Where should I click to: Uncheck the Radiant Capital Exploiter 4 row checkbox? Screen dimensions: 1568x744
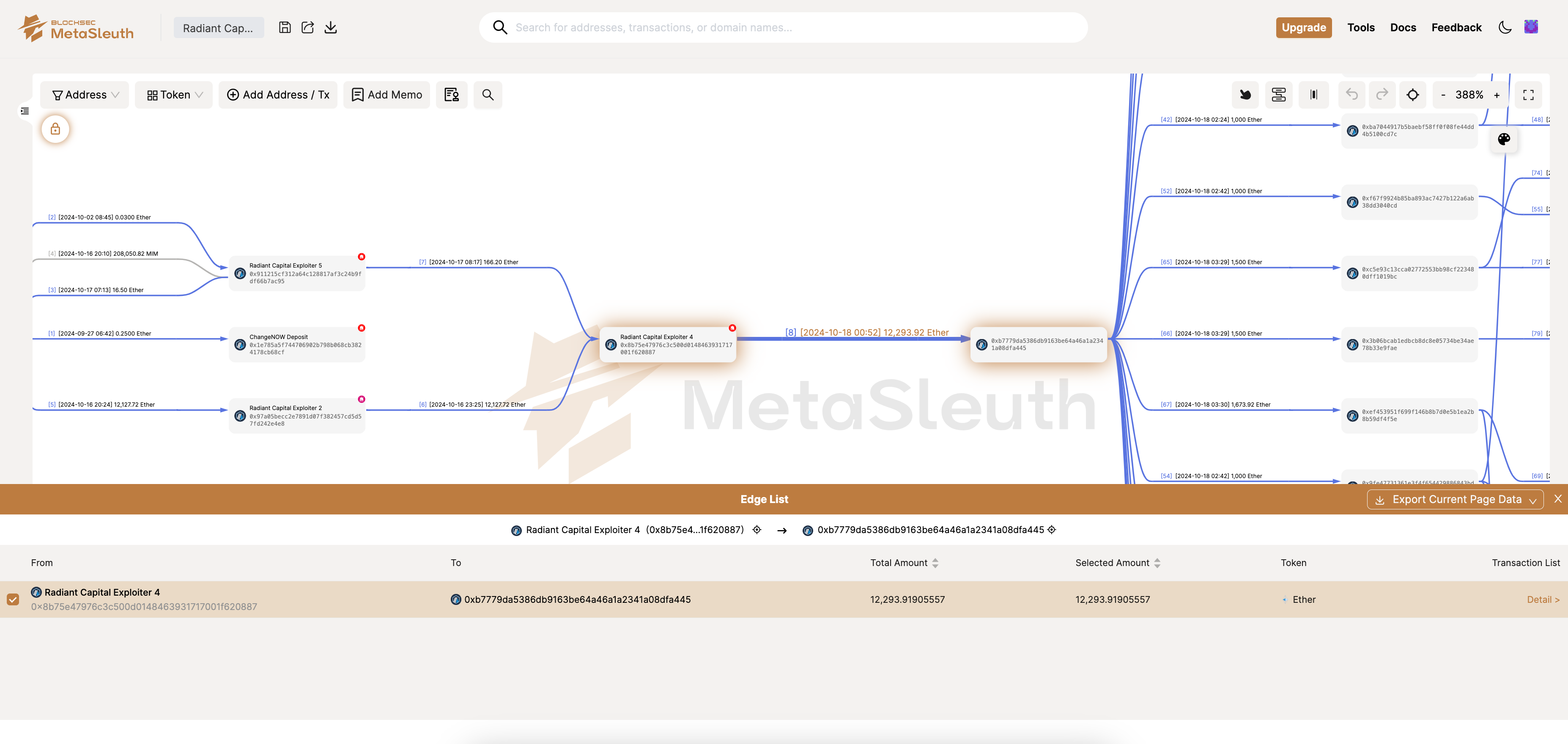click(13, 599)
